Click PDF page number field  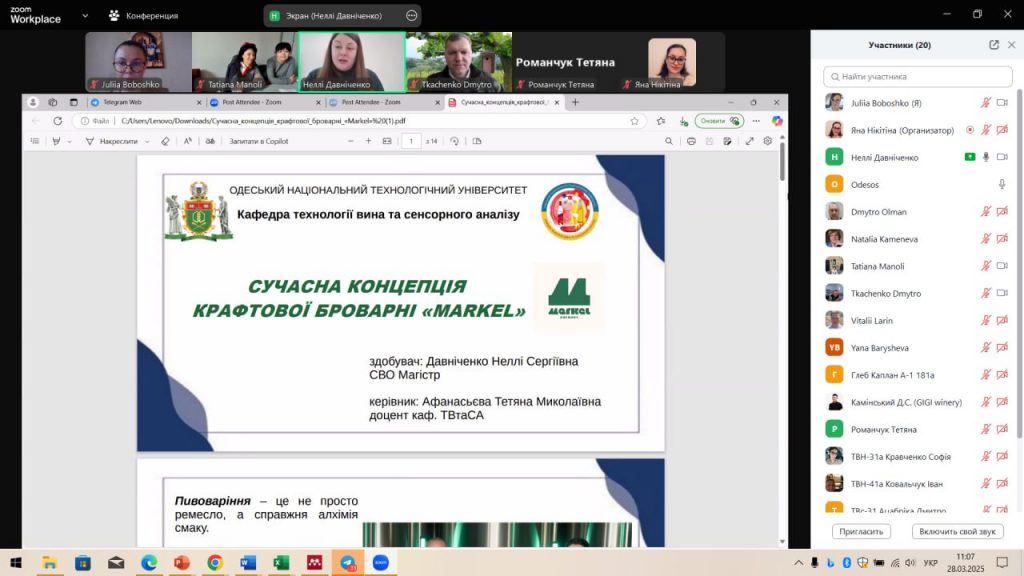point(411,141)
